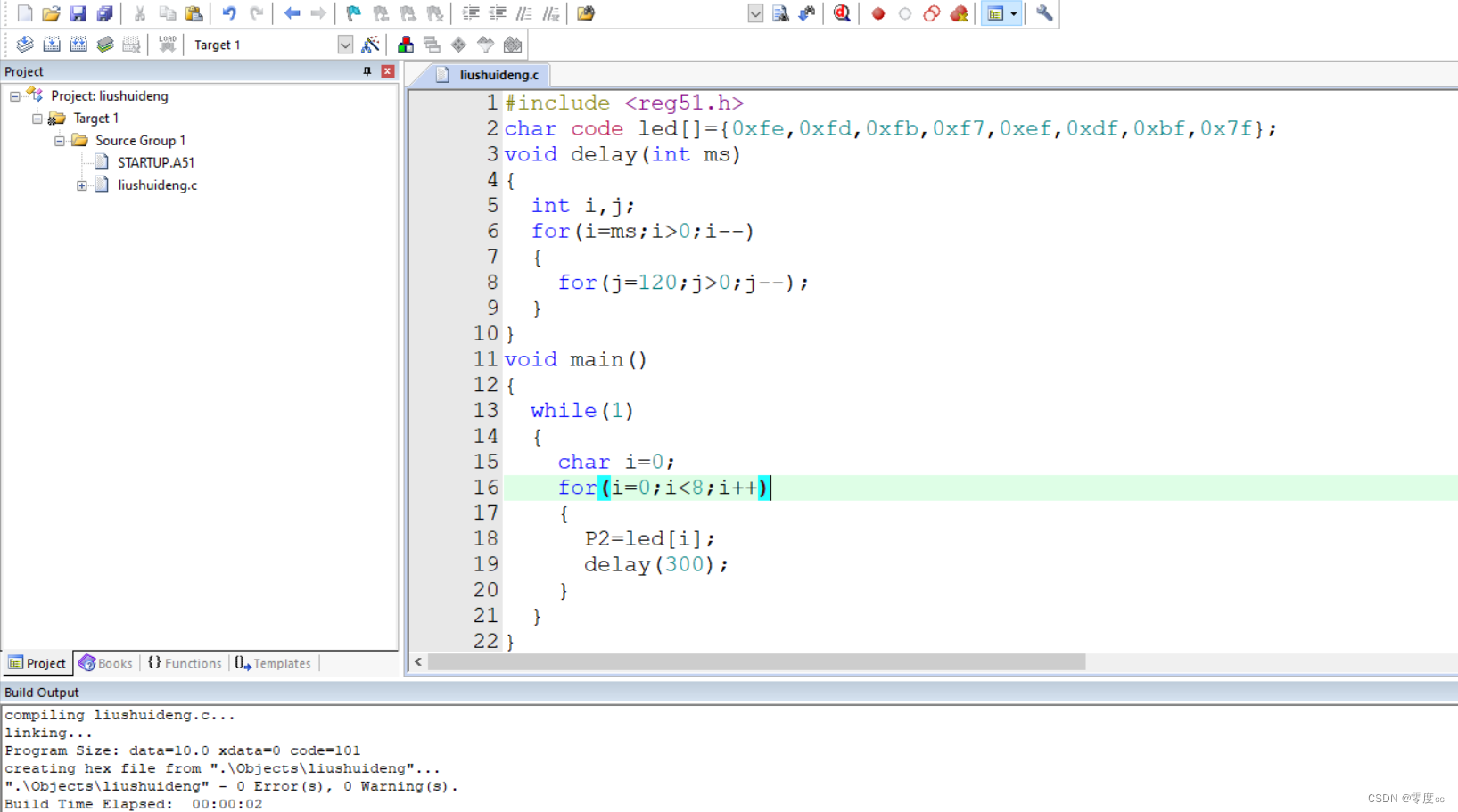
Task: Collapse the Source Group 1 folder
Action: tap(60, 141)
